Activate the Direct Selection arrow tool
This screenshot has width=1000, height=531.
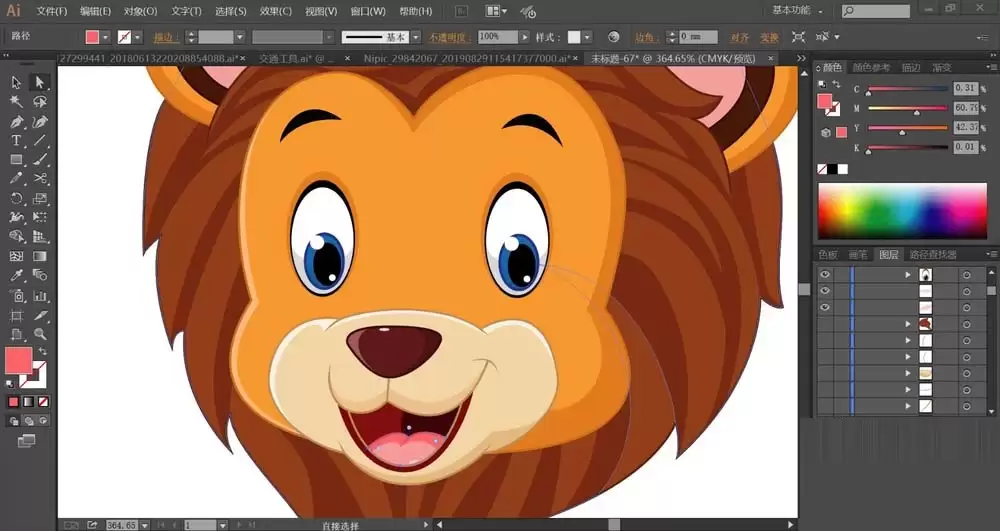tap(40, 82)
